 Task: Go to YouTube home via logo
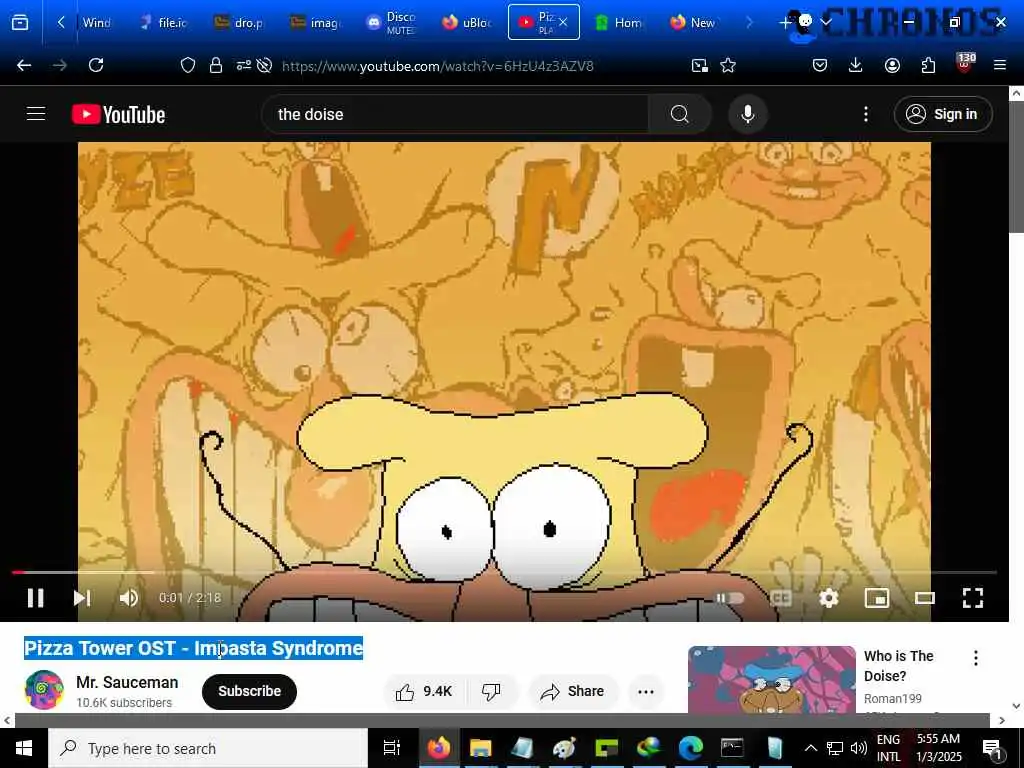tap(118, 114)
